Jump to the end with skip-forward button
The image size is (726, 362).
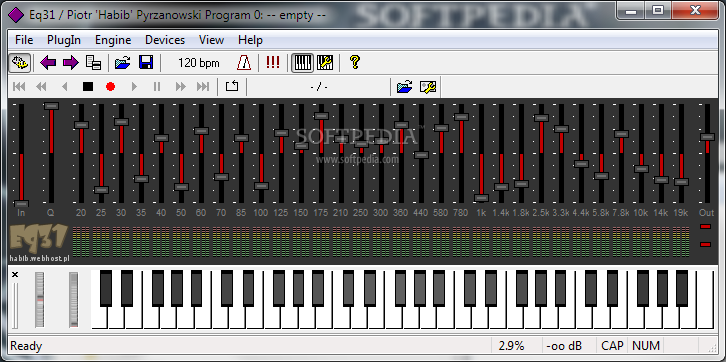[x=203, y=87]
